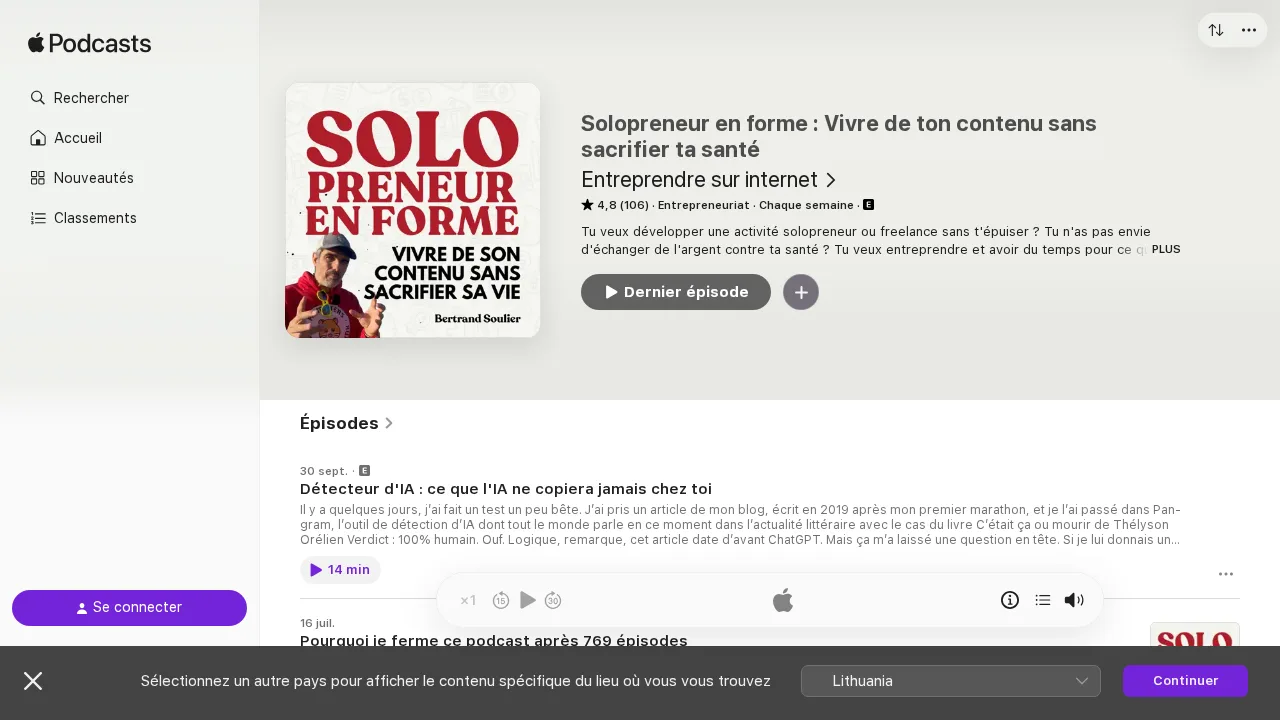Viewport: 1280px width, 720px height.
Task: Open the Lithuania country dropdown
Action: [951, 681]
